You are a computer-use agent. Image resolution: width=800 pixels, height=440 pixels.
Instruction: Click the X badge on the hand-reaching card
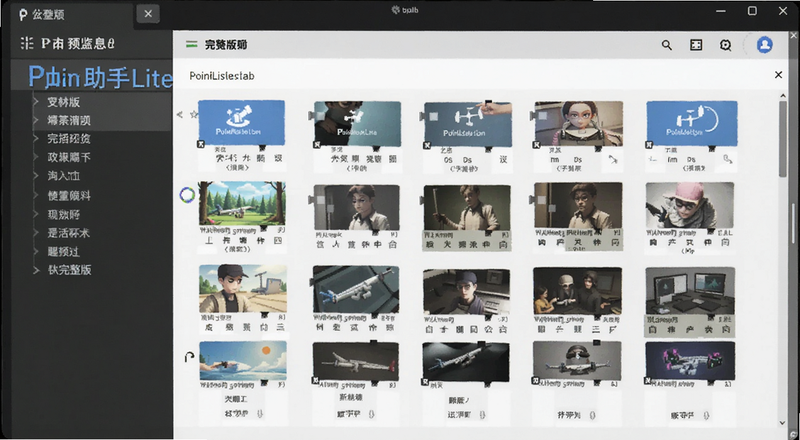427,145
